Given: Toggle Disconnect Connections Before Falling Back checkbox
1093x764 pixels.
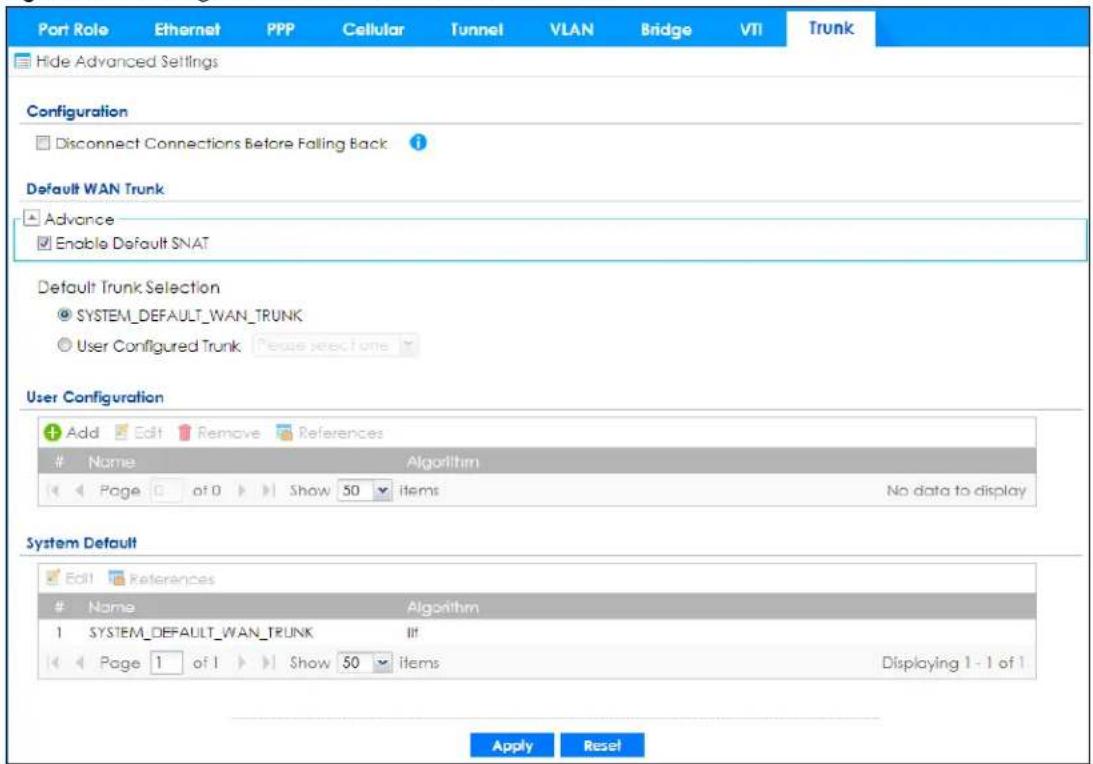Looking at the screenshot, I should coord(43,143).
